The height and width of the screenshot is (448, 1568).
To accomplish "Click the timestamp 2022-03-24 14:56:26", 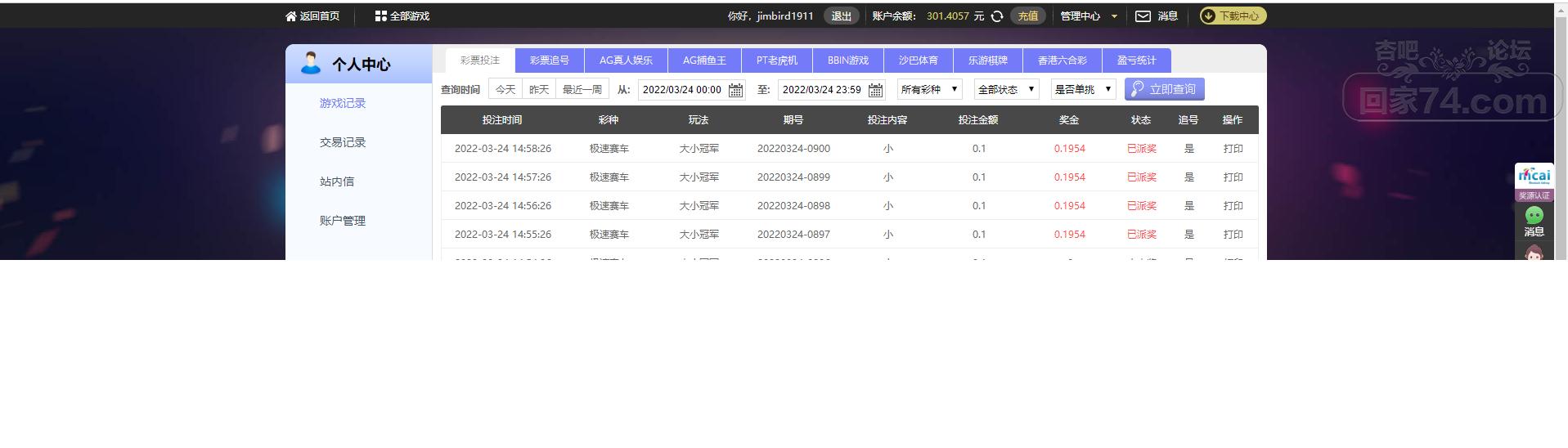I will (503, 206).
